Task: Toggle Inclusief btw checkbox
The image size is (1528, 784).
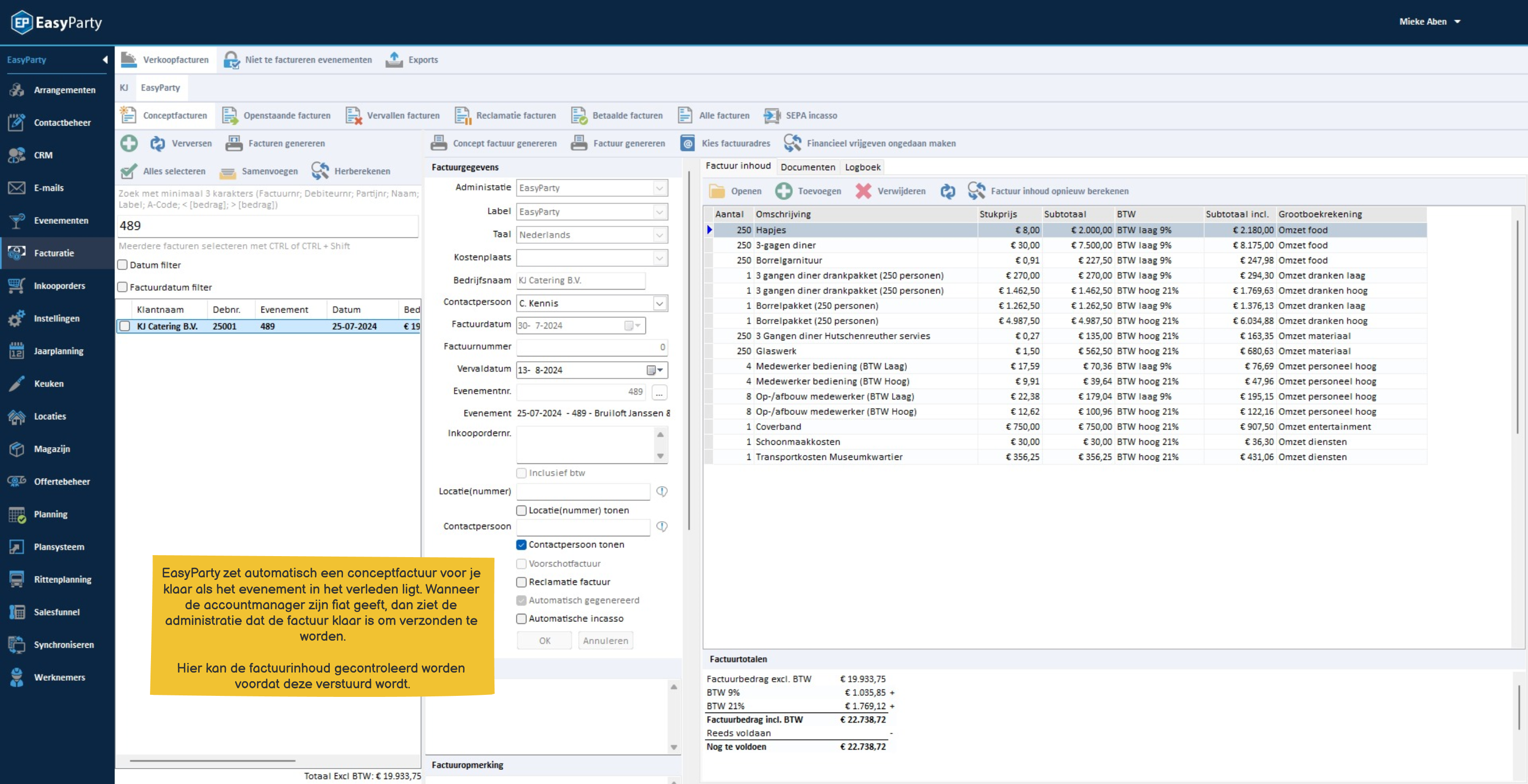Action: point(521,473)
